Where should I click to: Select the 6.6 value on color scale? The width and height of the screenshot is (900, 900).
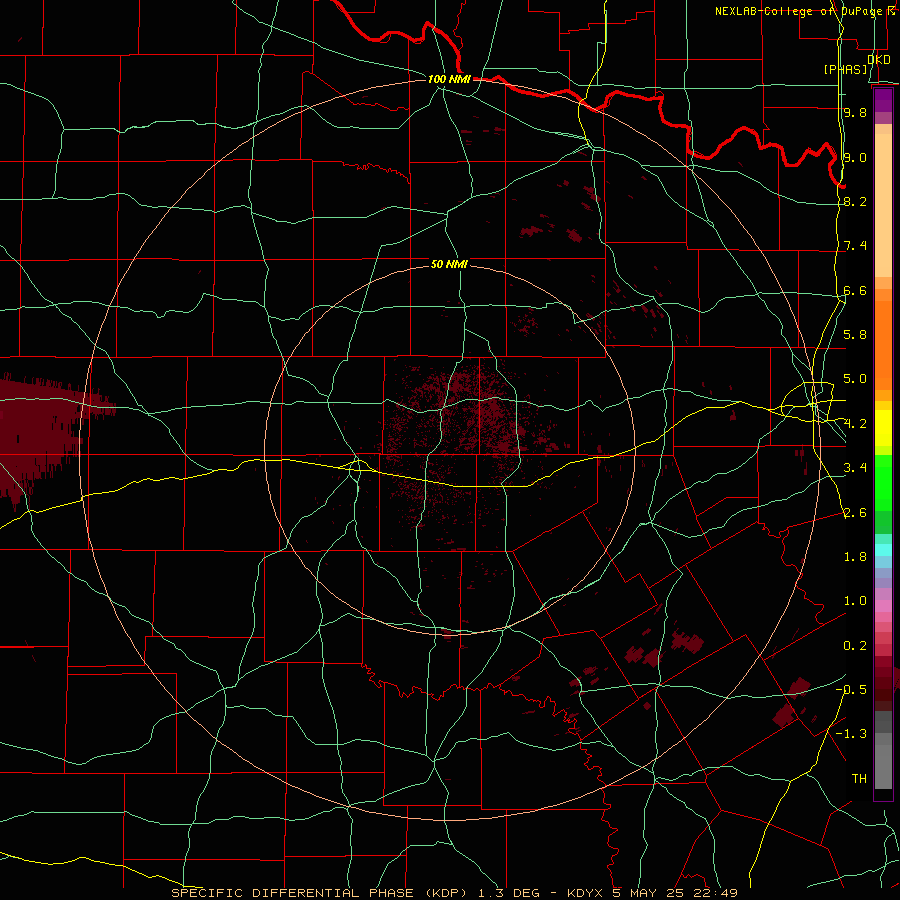855,290
